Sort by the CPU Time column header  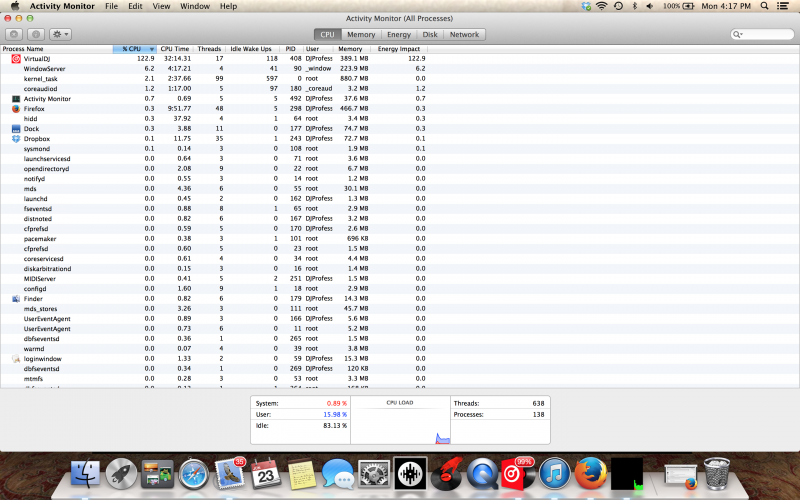click(175, 49)
